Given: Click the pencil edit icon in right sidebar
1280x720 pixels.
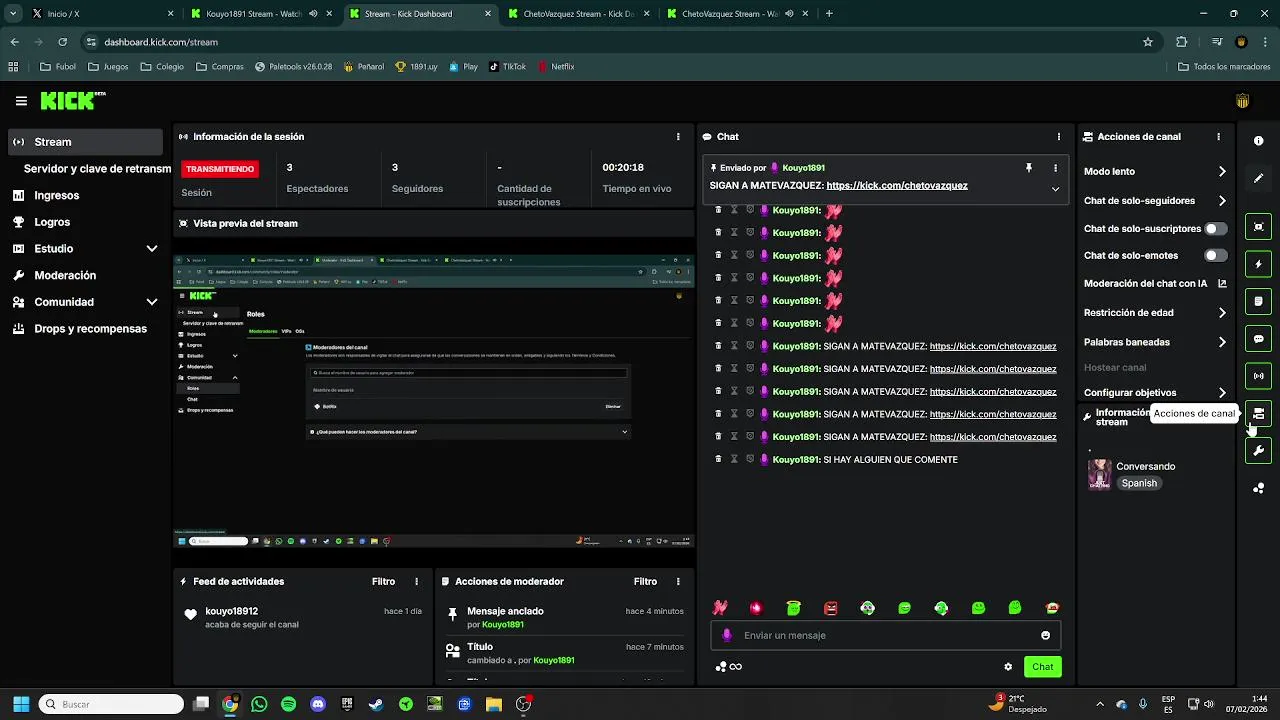Looking at the screenshot, I should (x=1258, y=178).
